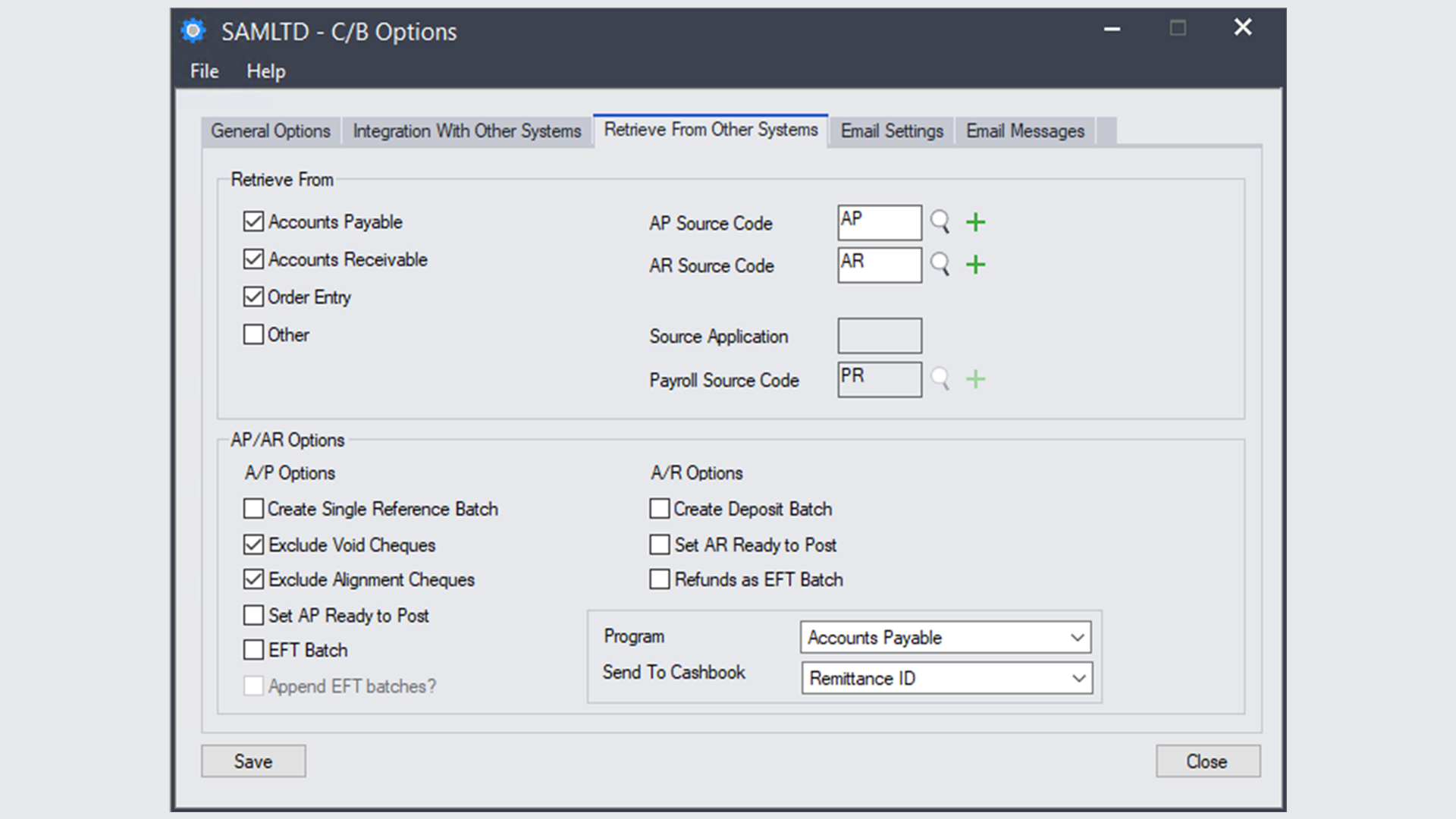This screenshot has height=819, width=1456.
Task: Click the plus beside Payroll Source Code
Action: click(976, 379)
